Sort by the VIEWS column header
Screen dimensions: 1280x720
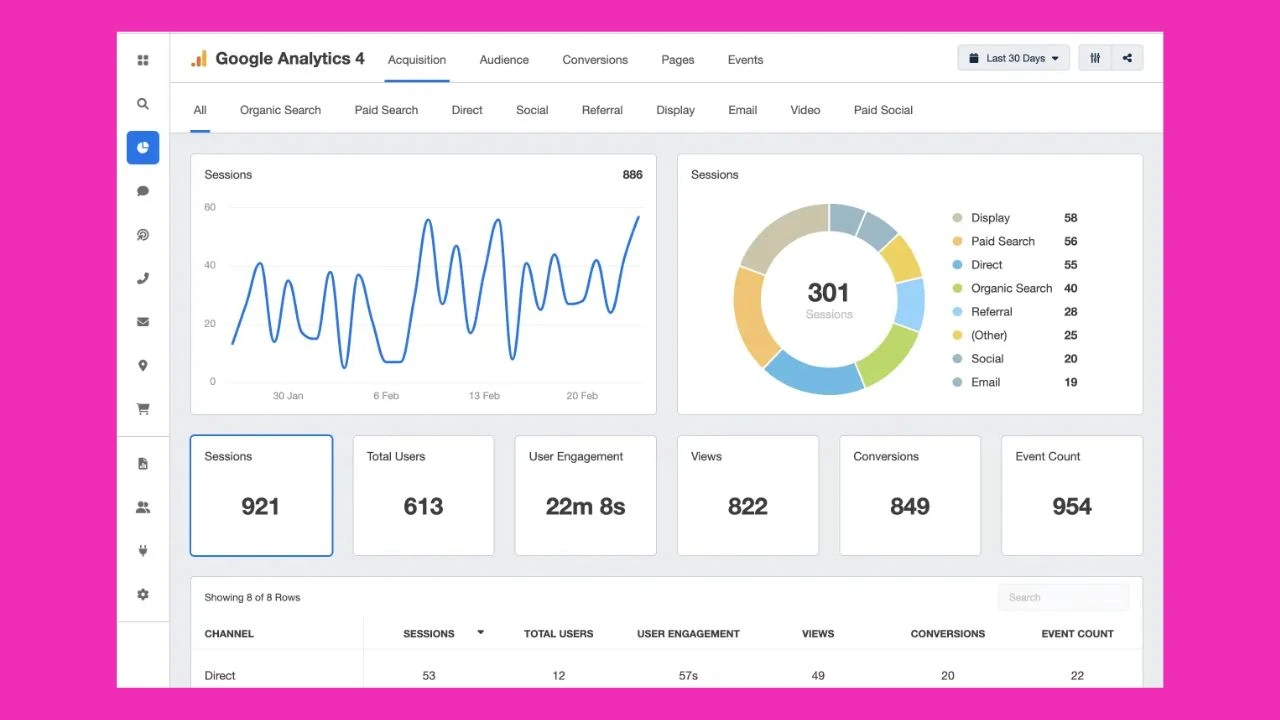pyautogui.click(x=818, y=634)
